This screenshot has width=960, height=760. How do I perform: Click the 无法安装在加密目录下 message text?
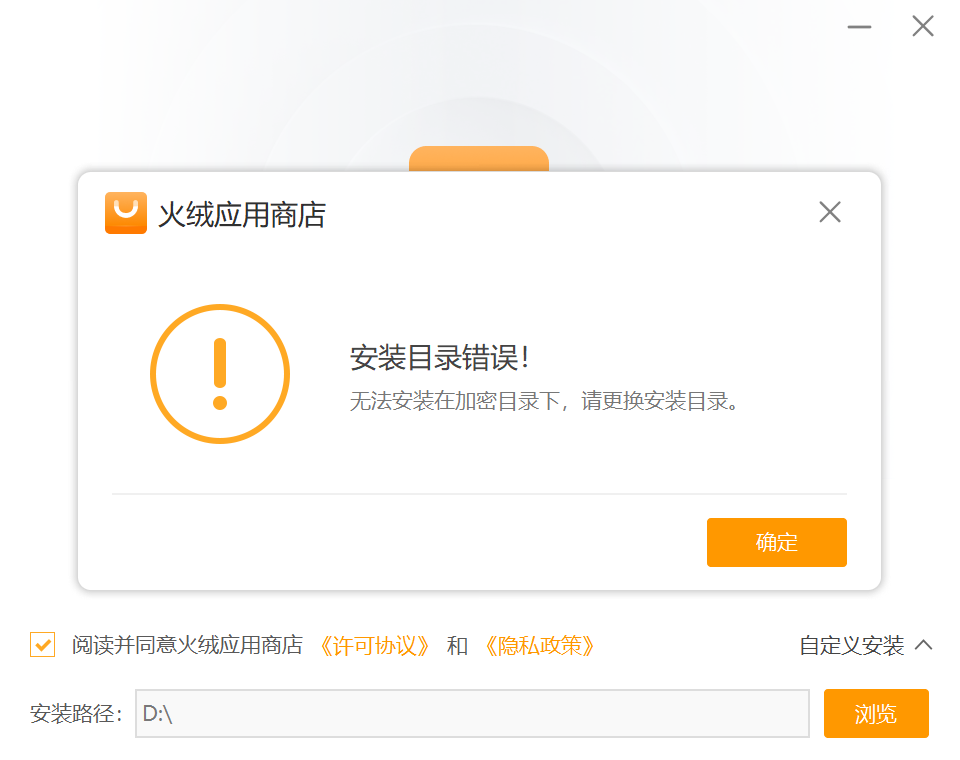pos(545,402)
